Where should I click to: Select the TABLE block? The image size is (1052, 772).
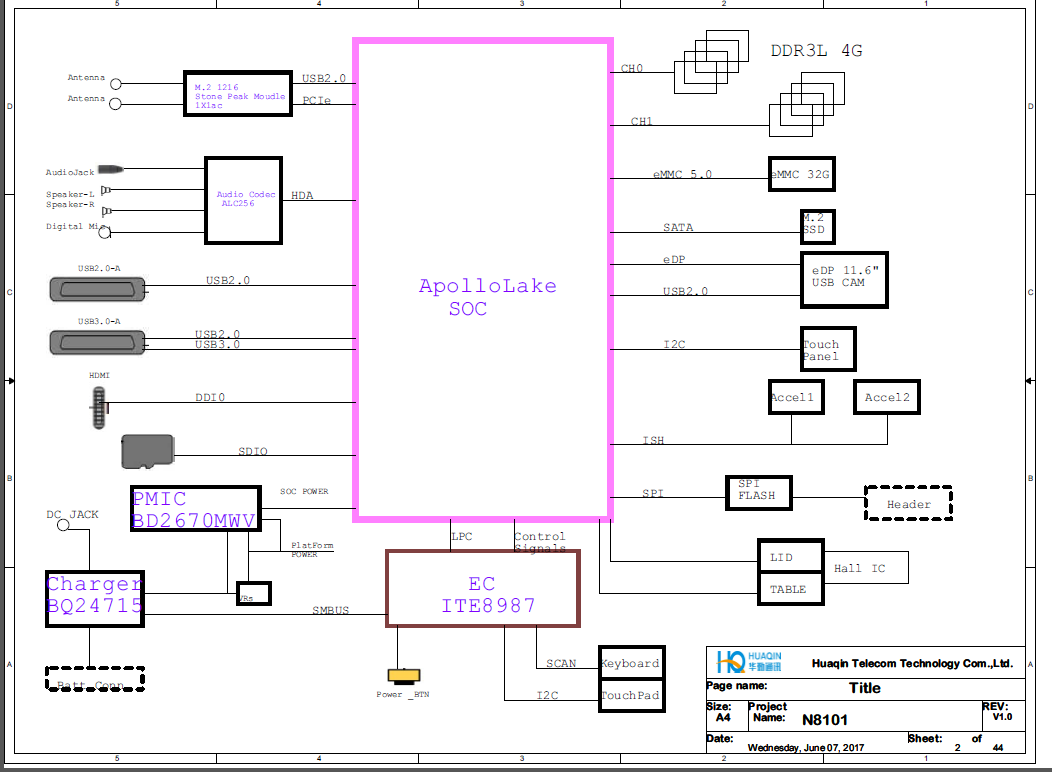click(791, 589)
